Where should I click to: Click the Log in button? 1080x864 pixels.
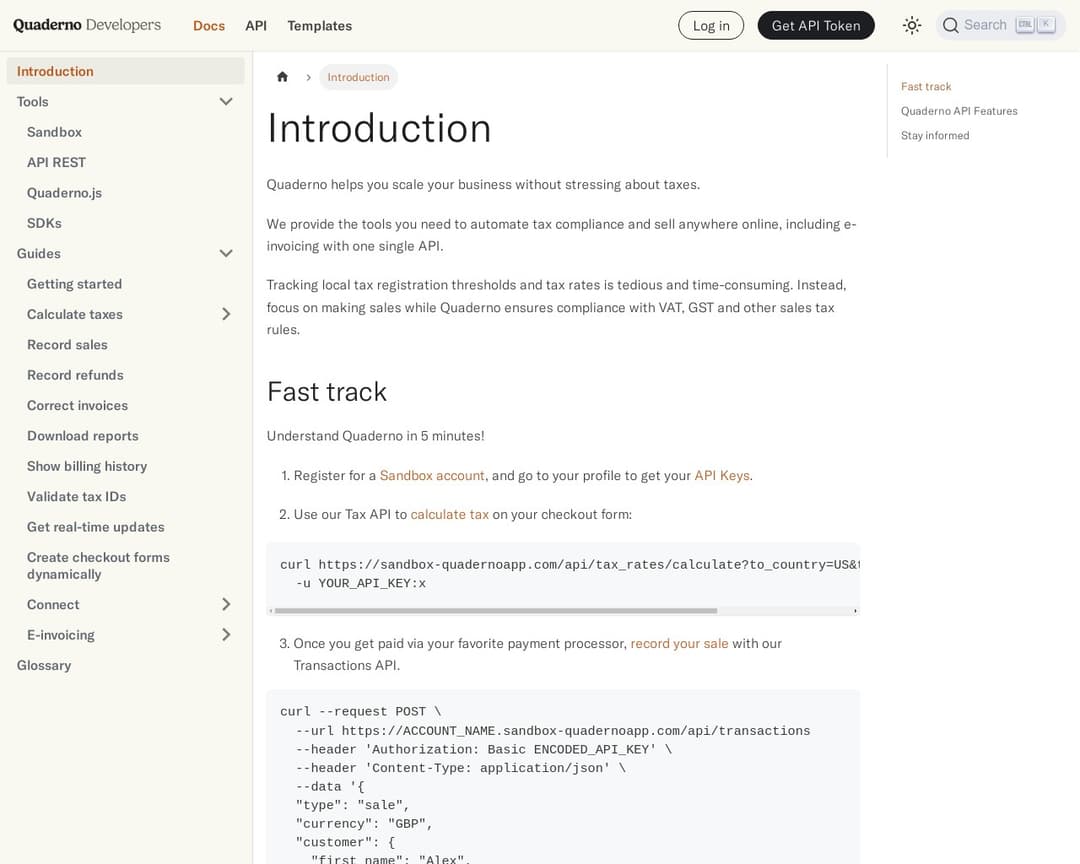[x=711, y=25]
